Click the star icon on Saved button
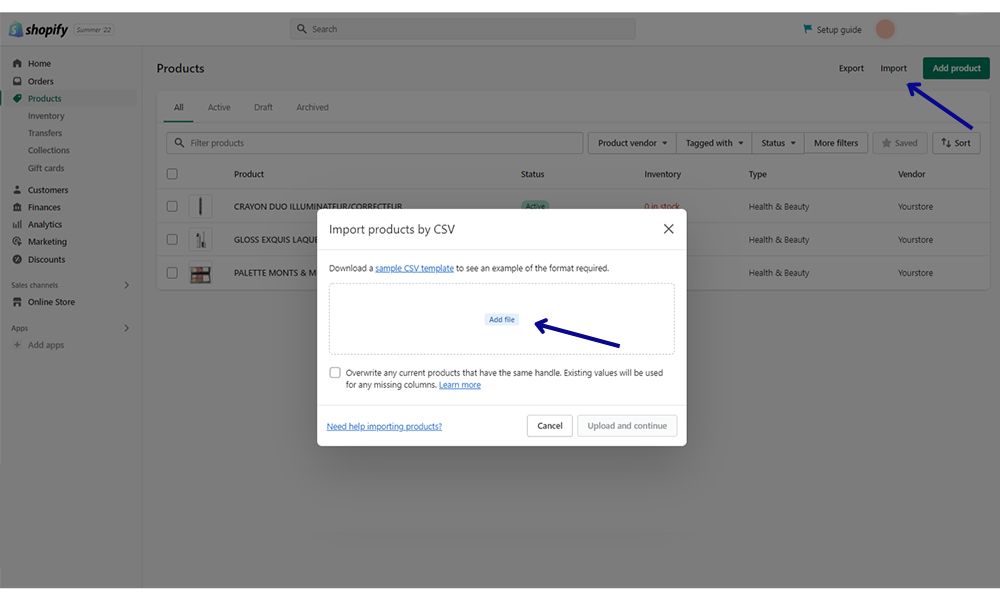The height and width of the screenshot is (600, 1000). (x=886, y=143)
